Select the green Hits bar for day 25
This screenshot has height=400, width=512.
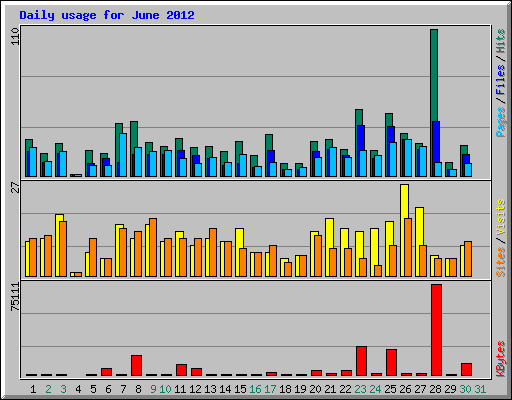[x=389, y=120]
